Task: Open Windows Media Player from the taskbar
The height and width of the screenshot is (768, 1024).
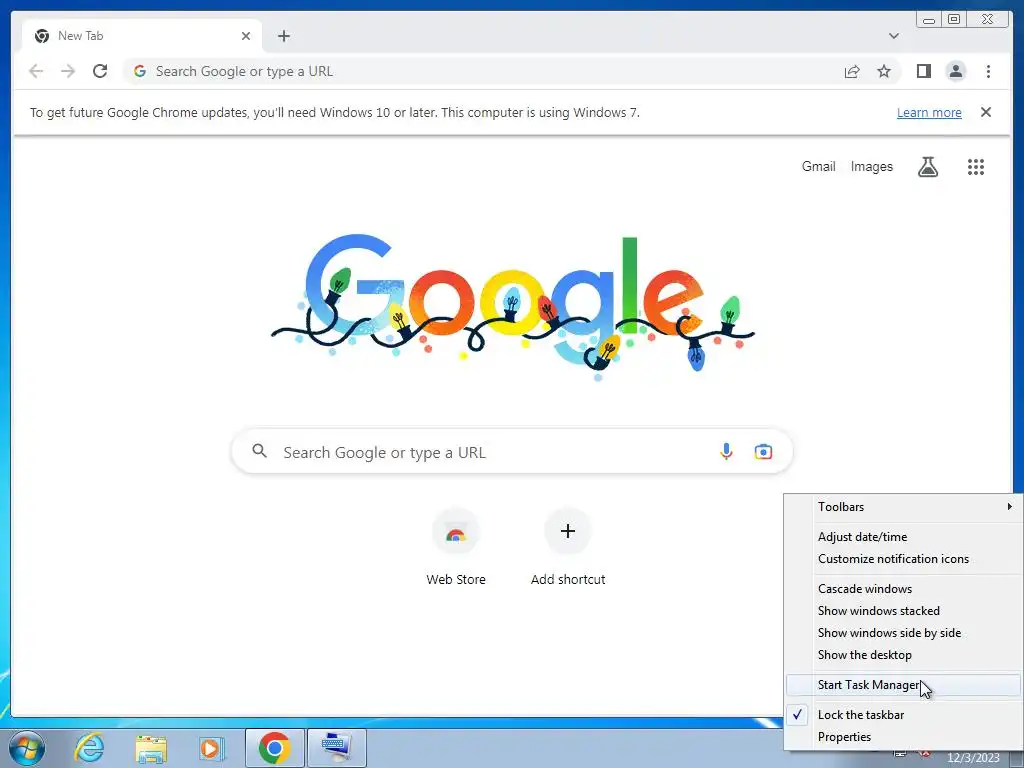Action: pos(210,748)
